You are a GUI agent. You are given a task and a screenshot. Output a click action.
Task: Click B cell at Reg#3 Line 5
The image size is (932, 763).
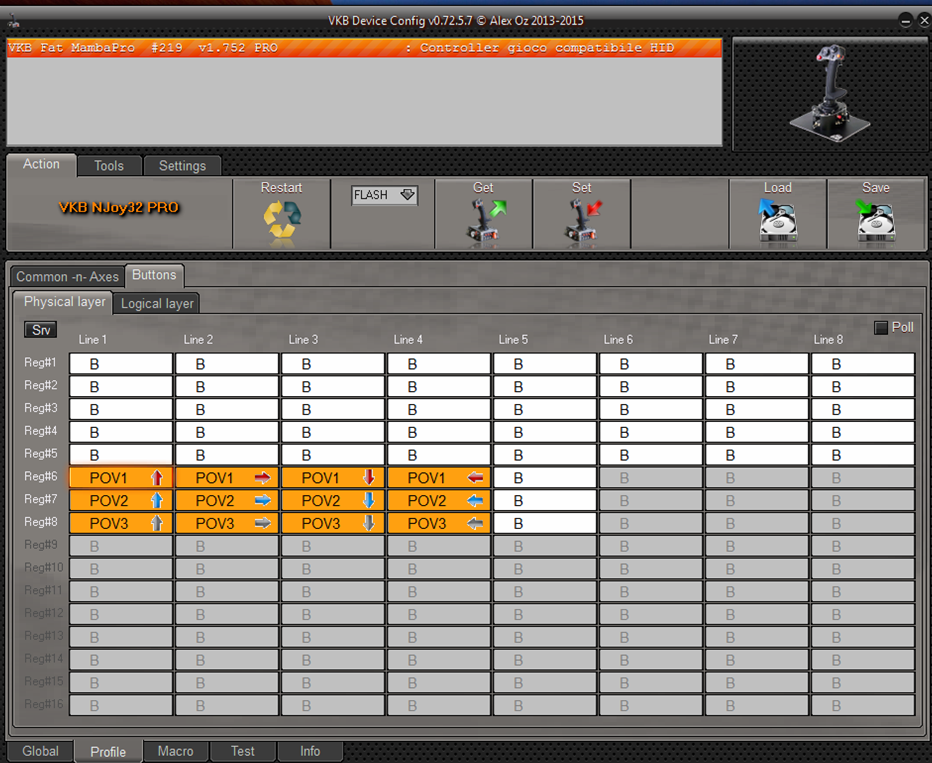tap(544, 409)
